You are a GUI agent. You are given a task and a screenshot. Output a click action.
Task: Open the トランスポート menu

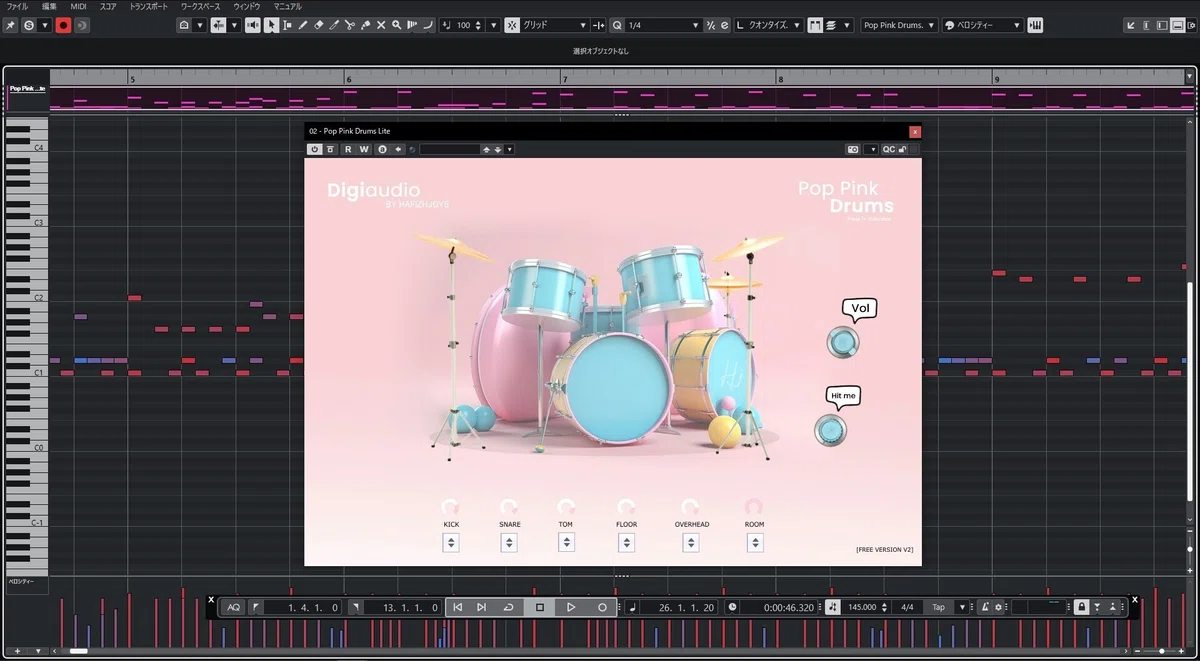[x=149, y=6]
